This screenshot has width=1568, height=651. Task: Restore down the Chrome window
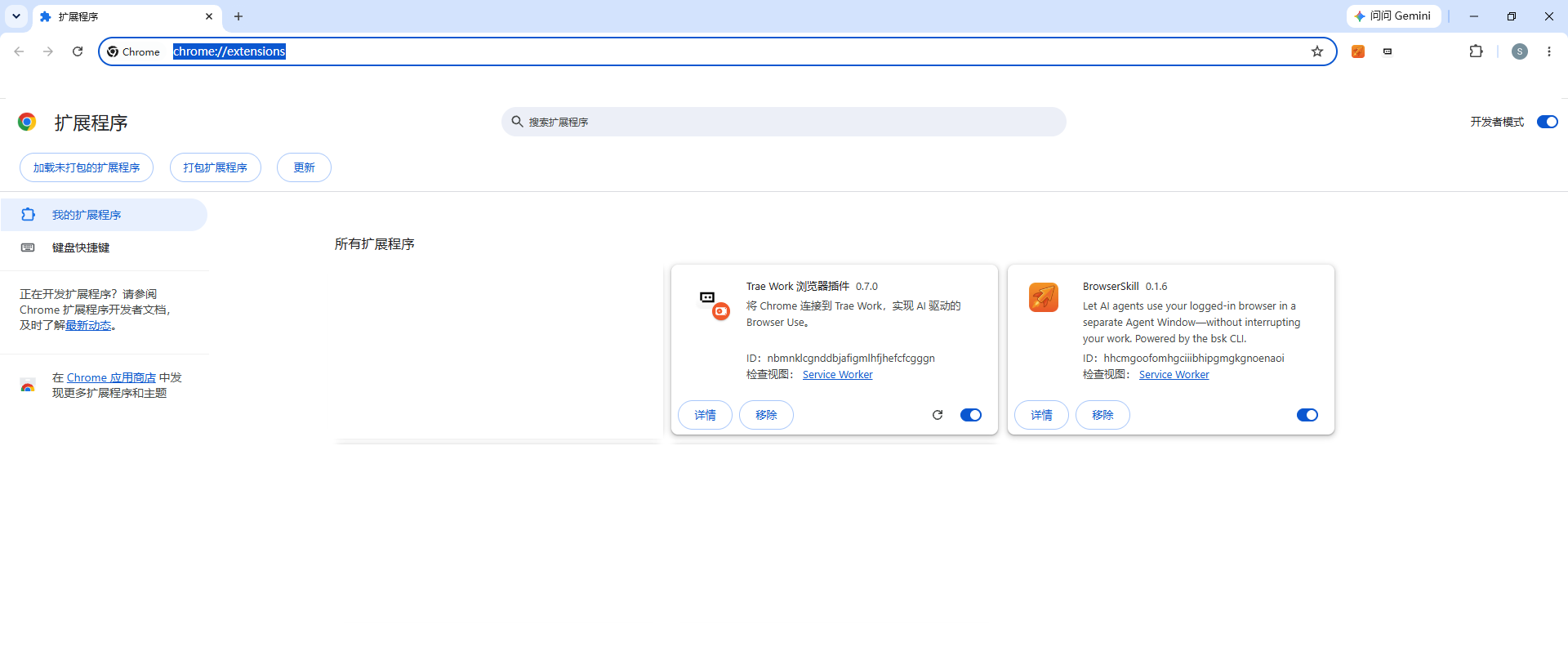point(1512,16)
